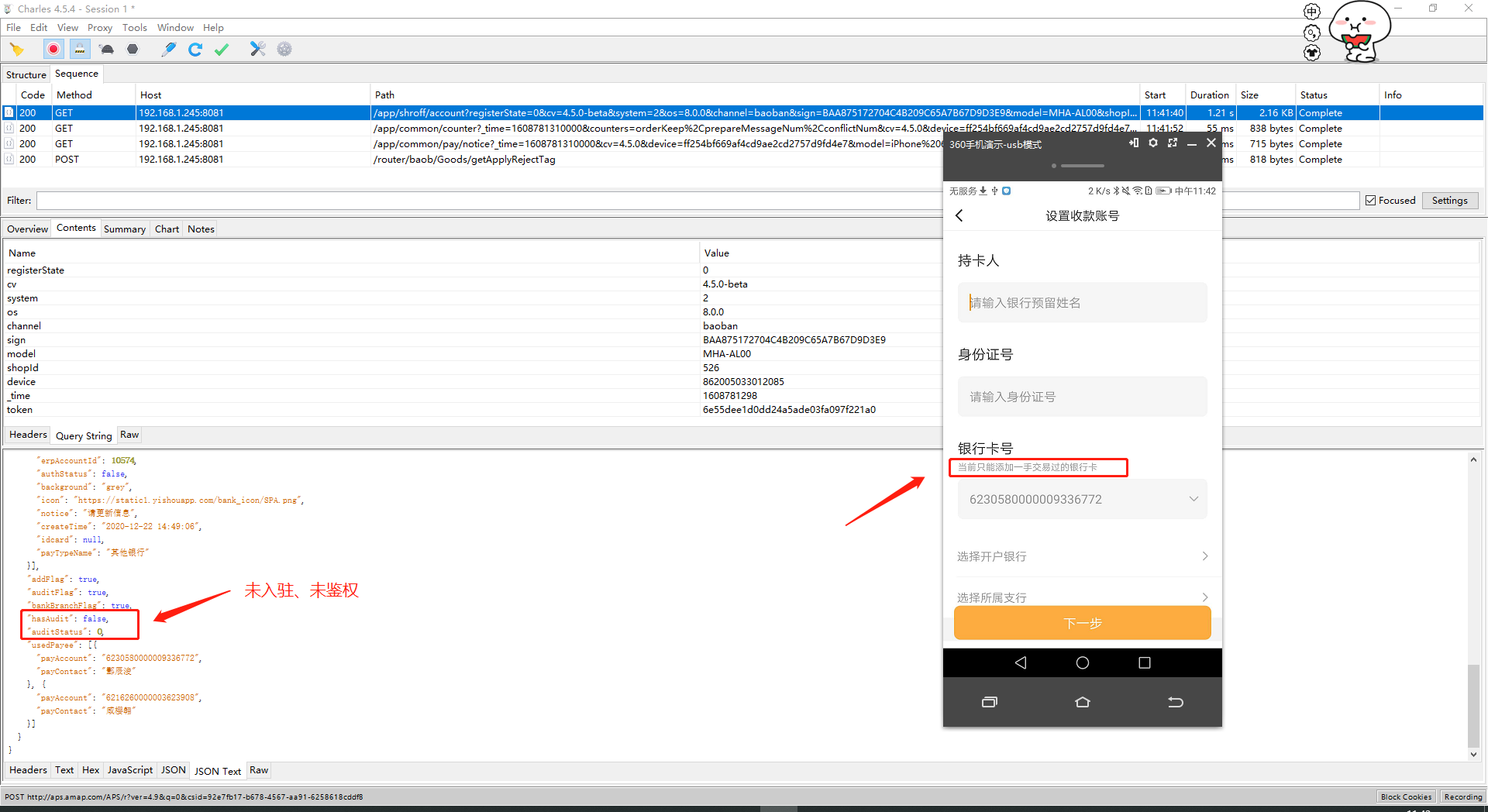1488x812 pixels.
Task: Toggle the Focused checkbox
Action: click(x=1371, y=201)
